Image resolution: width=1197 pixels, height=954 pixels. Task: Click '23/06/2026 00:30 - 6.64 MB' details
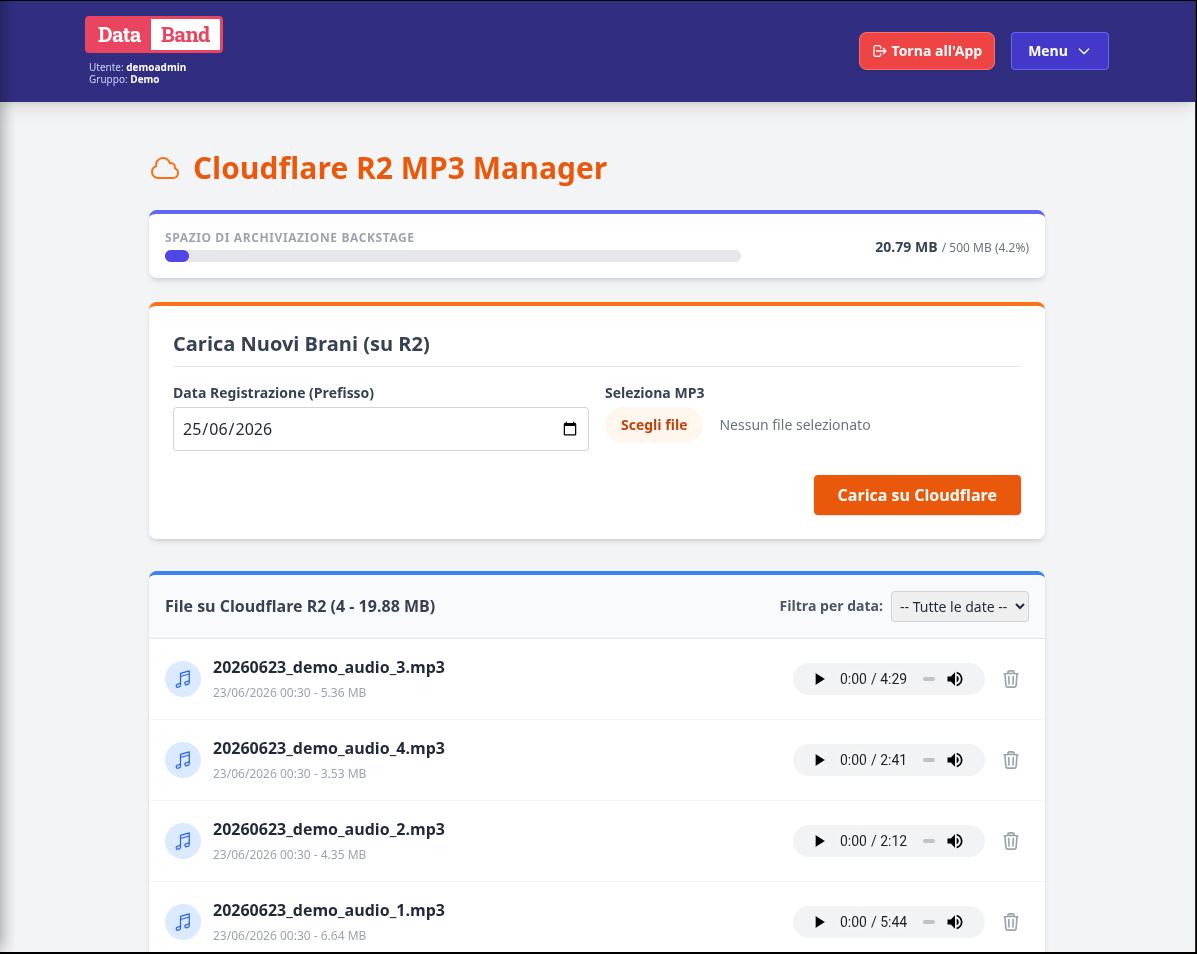click(289, 936)
